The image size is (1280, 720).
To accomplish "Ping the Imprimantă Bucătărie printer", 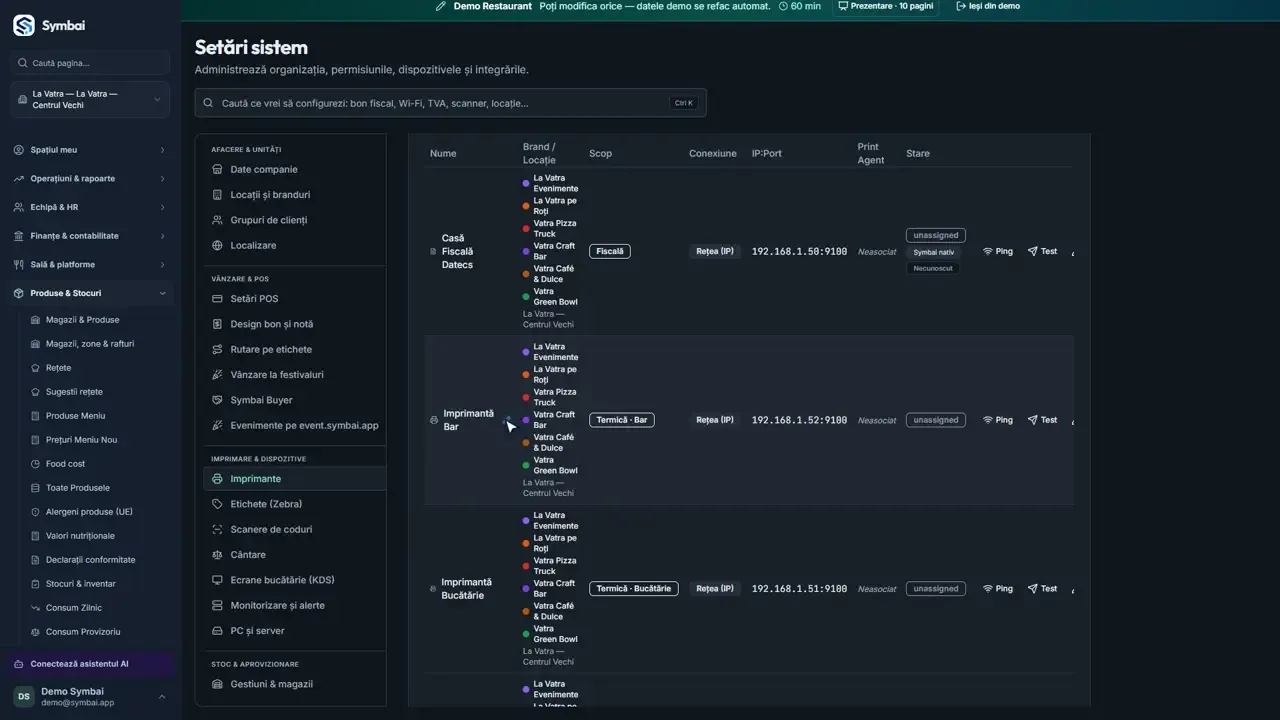I will [x=998, y=589].
